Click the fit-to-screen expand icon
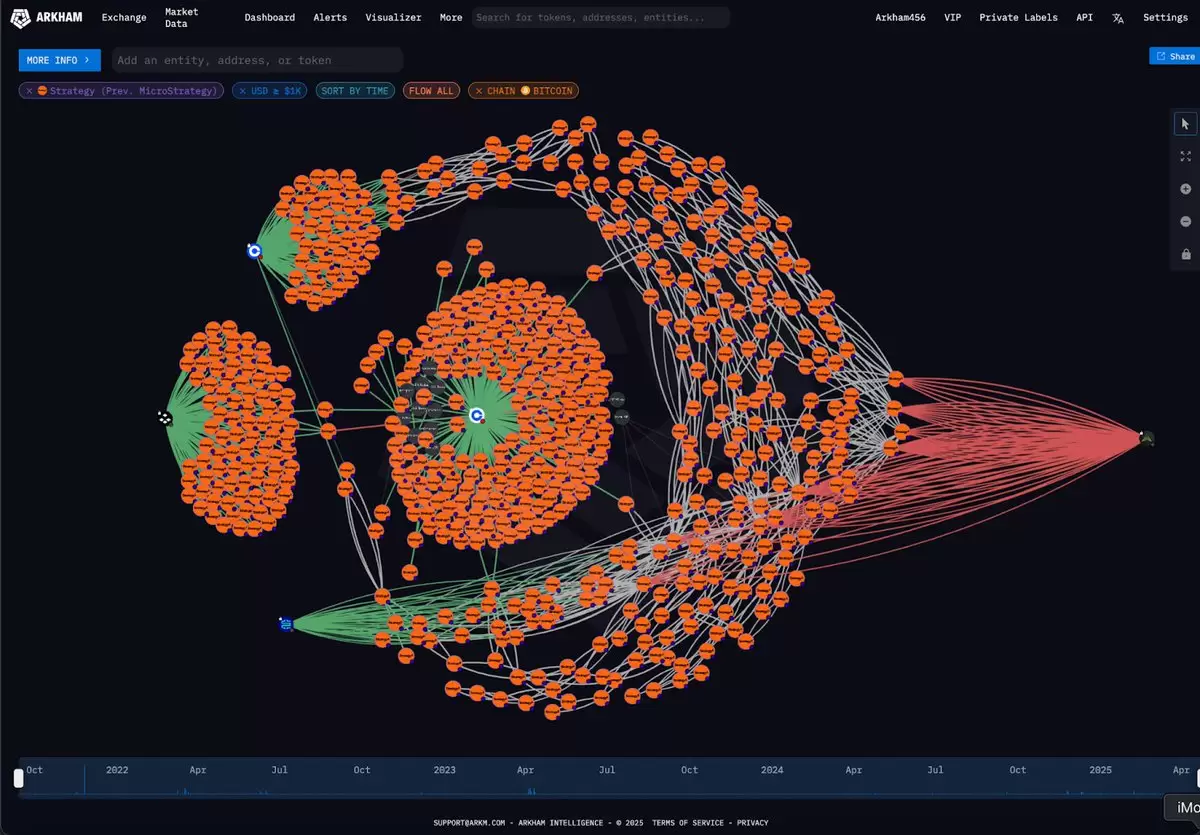 point(1185,156)
